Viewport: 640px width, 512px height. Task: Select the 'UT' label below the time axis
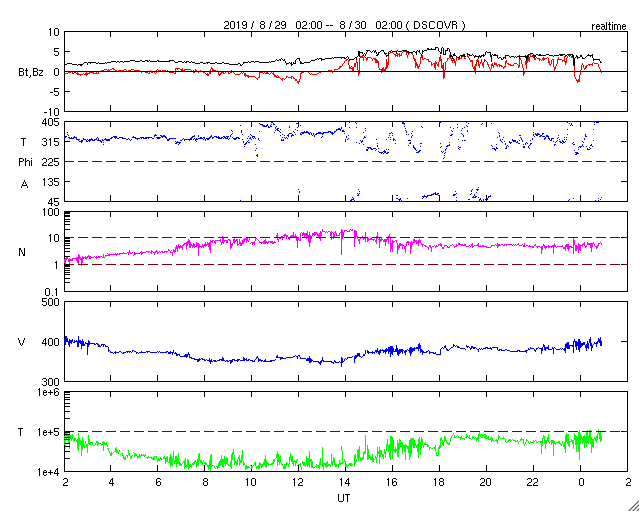344,498
